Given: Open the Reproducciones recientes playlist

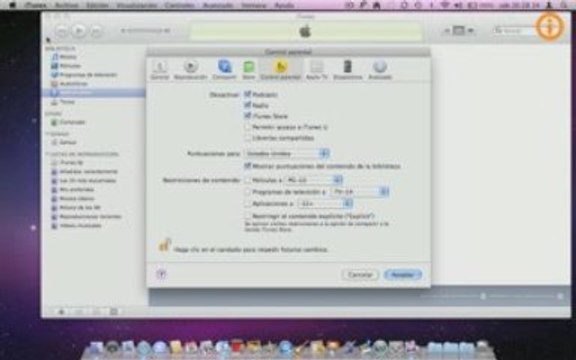Looking at the screenshot, I should [x=86, y=216].
